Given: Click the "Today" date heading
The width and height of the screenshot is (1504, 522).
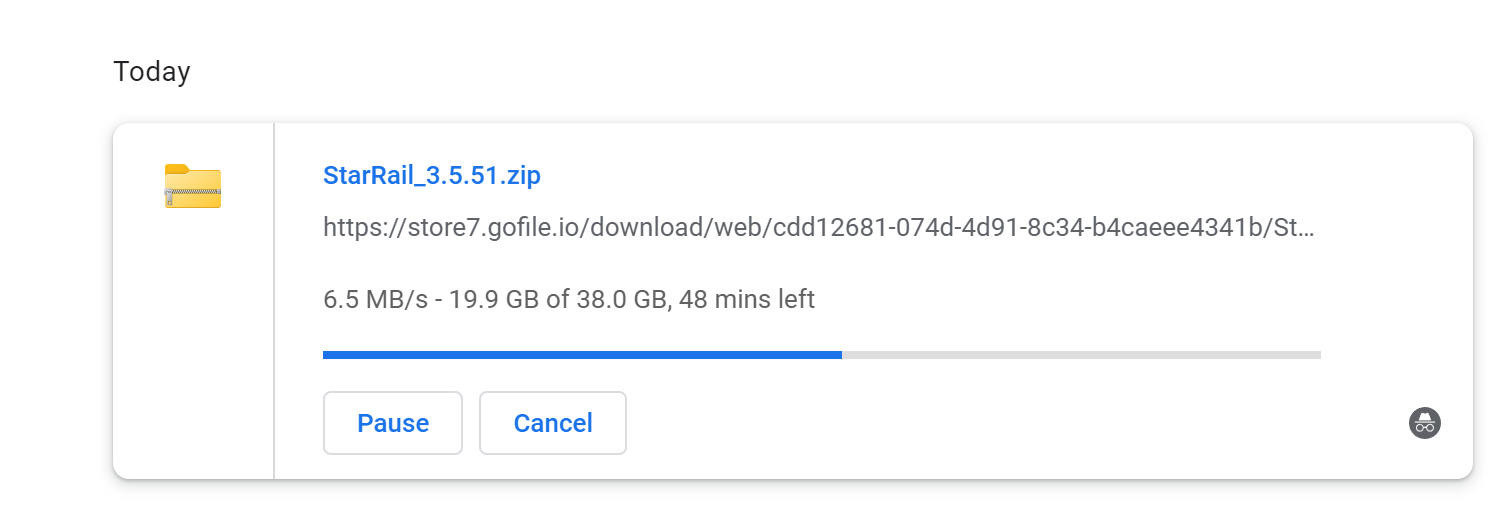Looking at the screenshot, I should tap(151, 72).
